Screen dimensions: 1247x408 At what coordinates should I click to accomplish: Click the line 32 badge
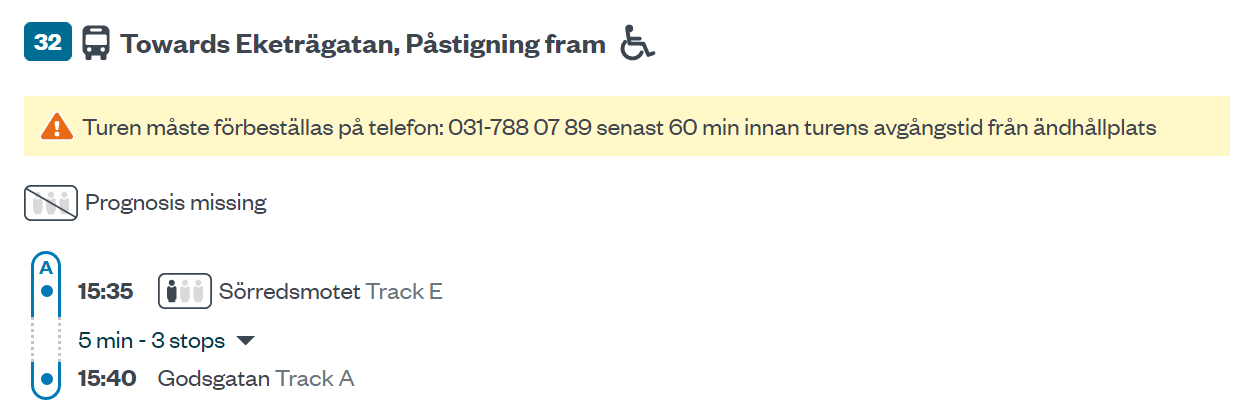[48, 43]
